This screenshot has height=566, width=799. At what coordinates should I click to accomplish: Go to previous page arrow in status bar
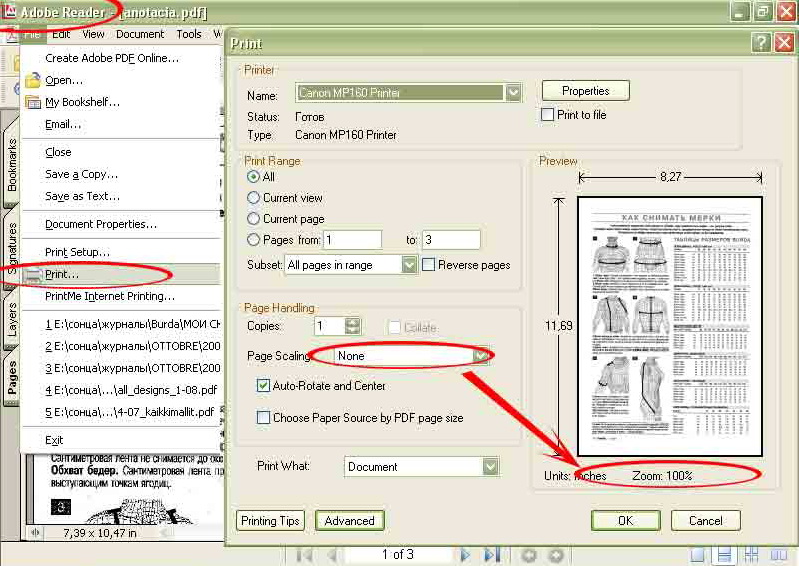pos(332,555)
